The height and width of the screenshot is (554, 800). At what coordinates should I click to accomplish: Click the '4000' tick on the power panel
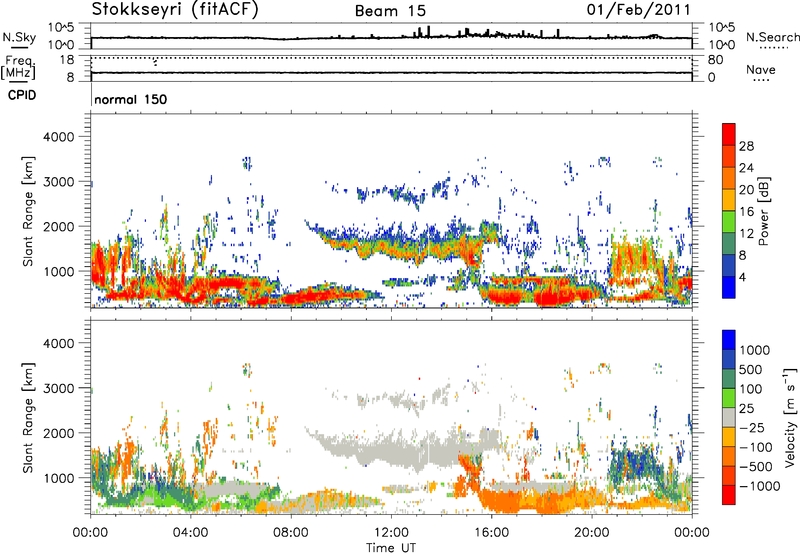point(59,137)
